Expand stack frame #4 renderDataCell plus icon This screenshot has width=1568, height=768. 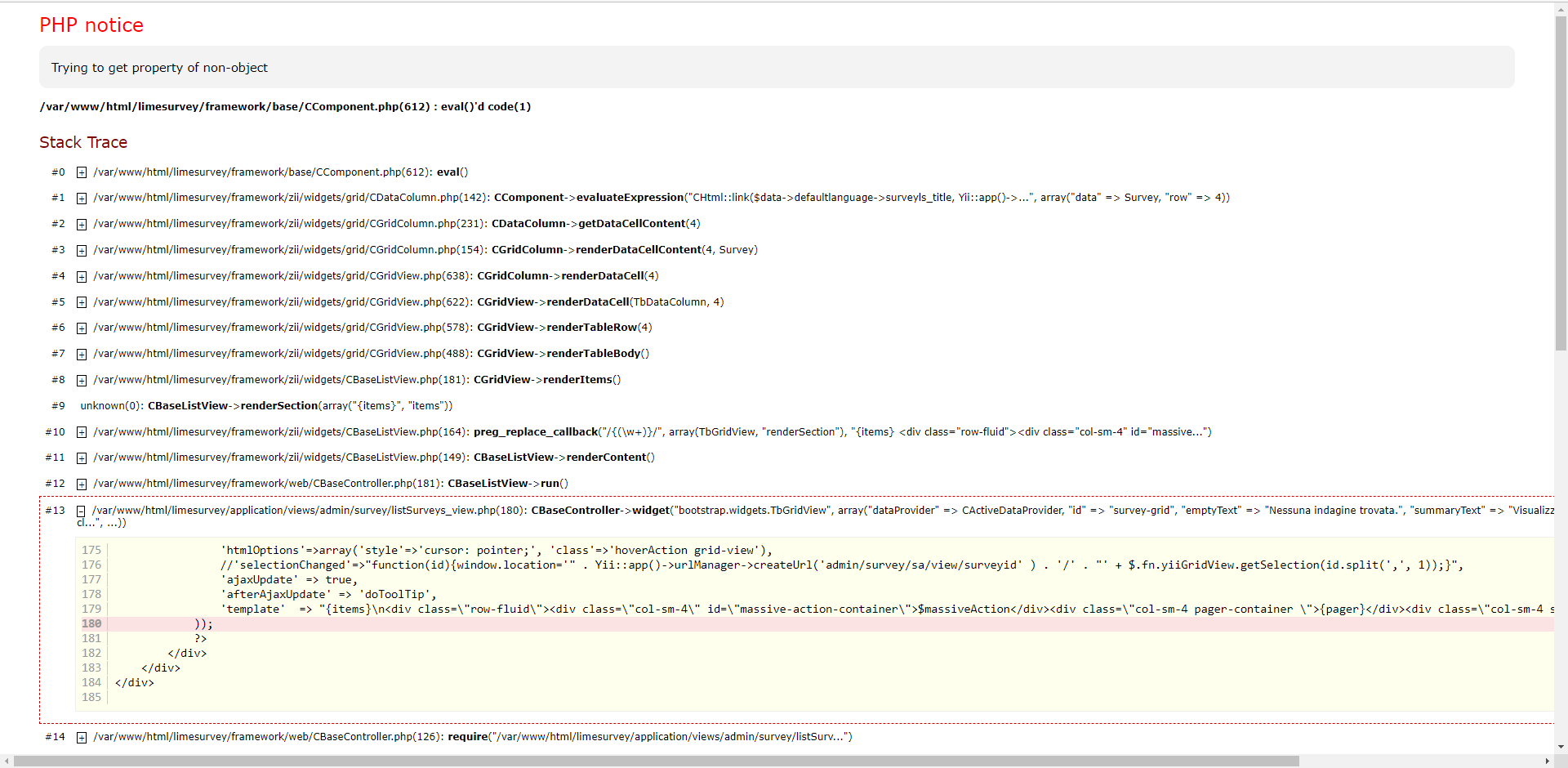82,277
